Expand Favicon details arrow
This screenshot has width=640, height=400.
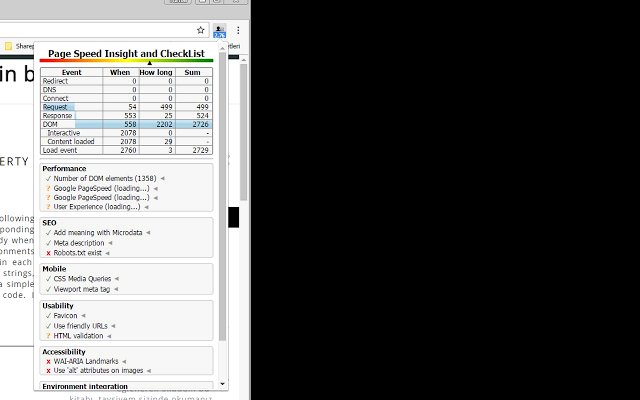(x=83, y=316)
